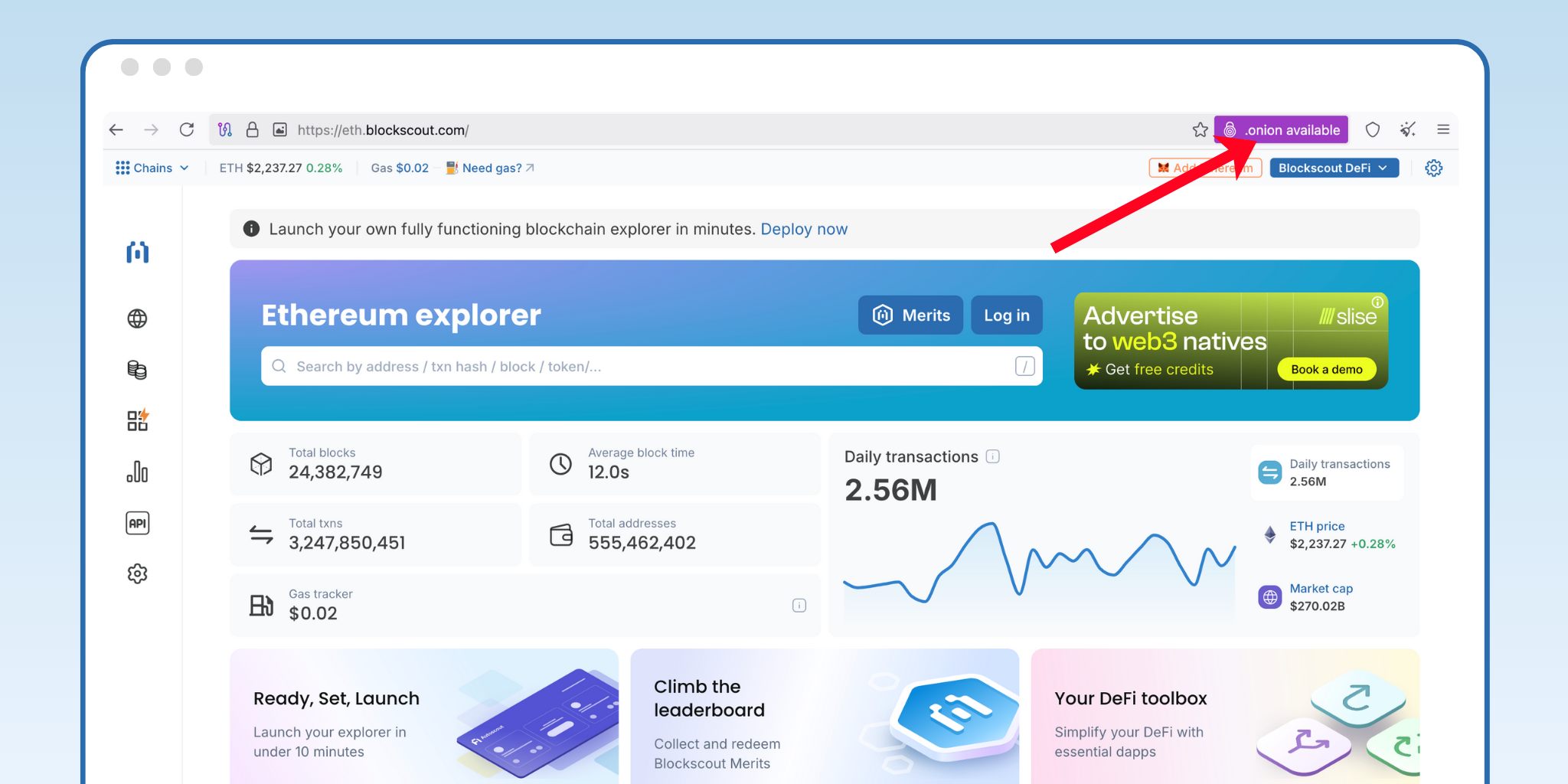This screenshot has width=1568, height=784.
Task: Click the MetaMask fox Add Ethereum button
Action: click(x=1205, y=168)
